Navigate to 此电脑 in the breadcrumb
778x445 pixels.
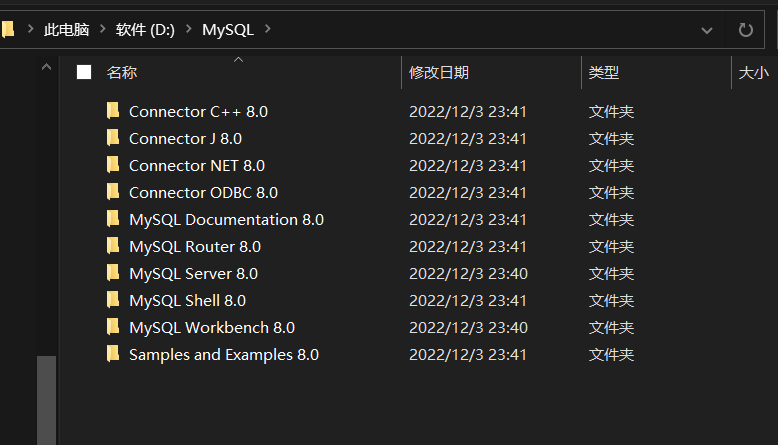coord(66,30)
